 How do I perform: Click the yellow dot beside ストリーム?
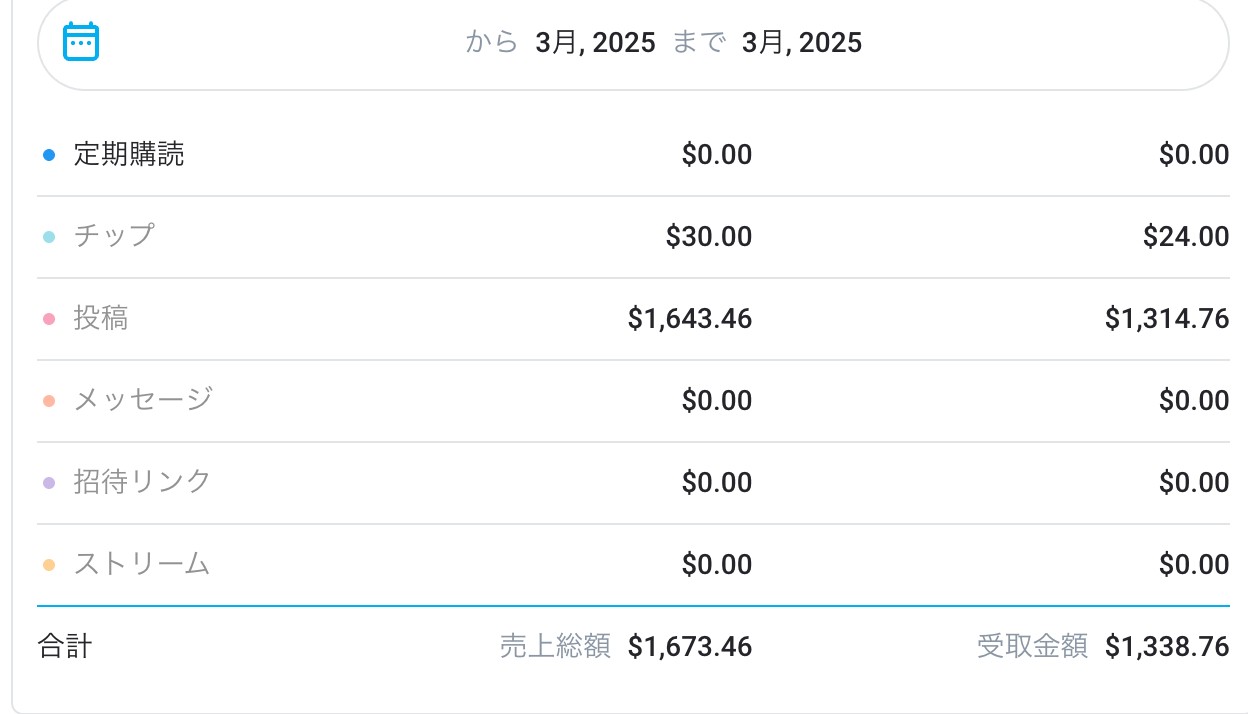pyautogui.click(x=48, y=565)
